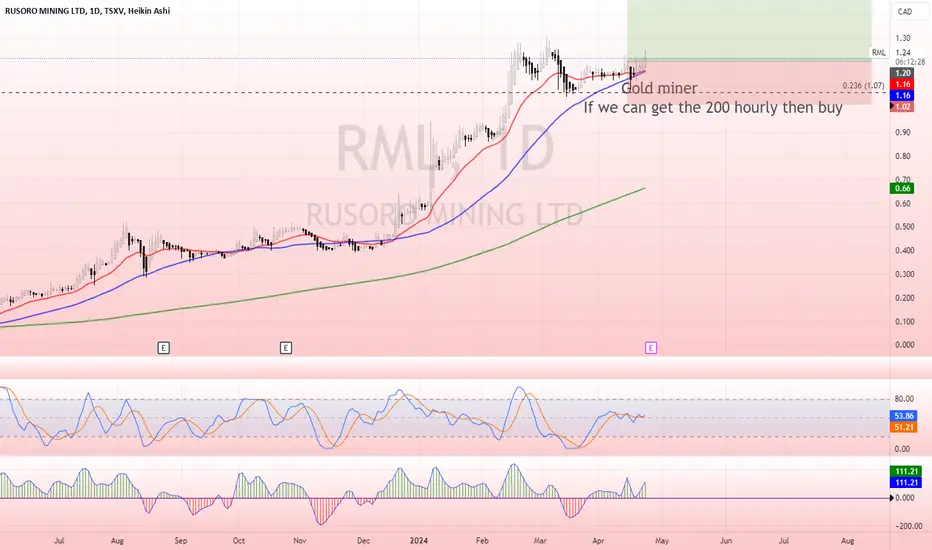Select the green profit target zone
The height and width of the screenshot is (550, 932).
coord(750,30)
